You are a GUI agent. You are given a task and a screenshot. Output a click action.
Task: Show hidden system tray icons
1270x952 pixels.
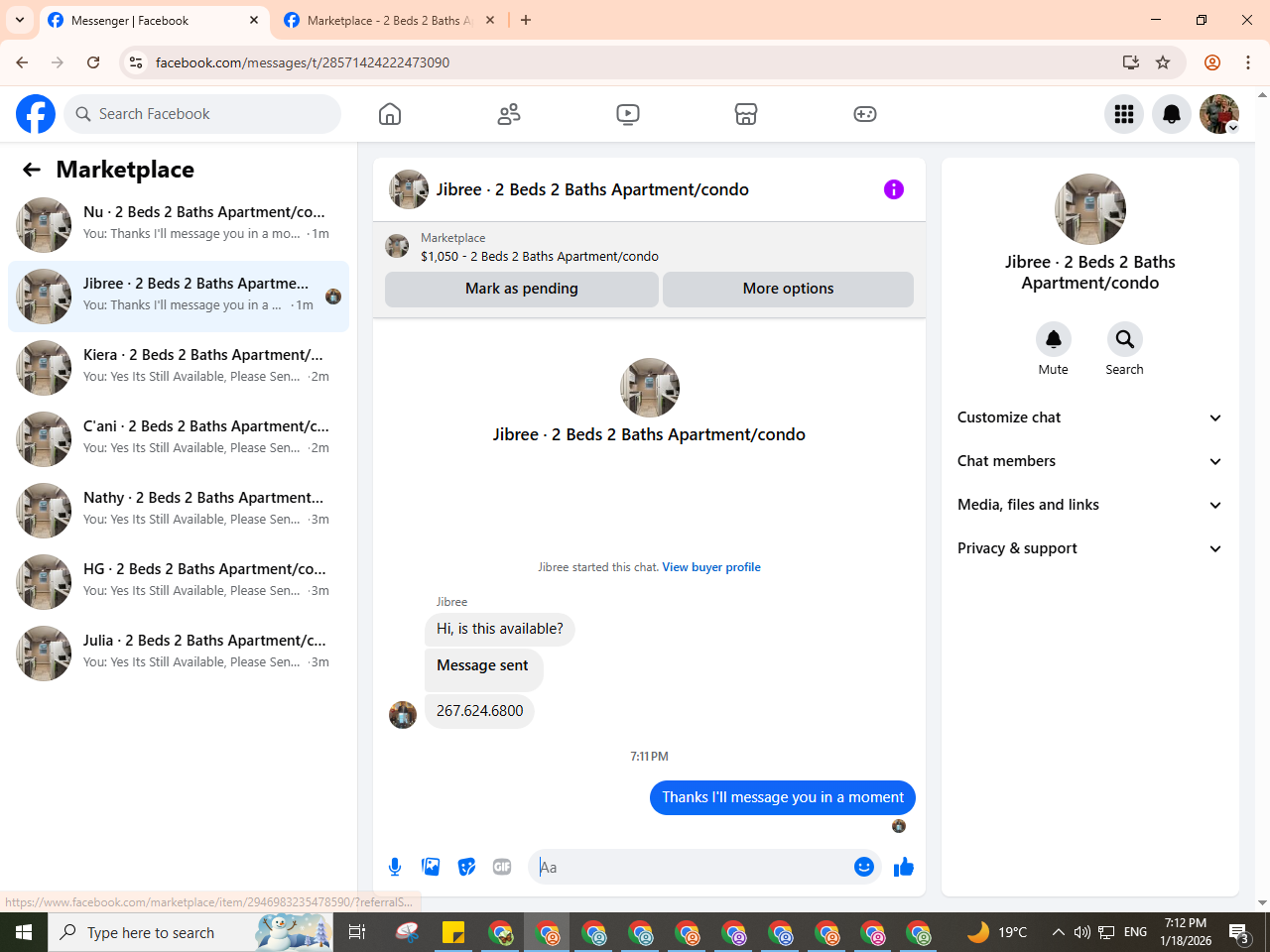click(x=1058, y=932)
